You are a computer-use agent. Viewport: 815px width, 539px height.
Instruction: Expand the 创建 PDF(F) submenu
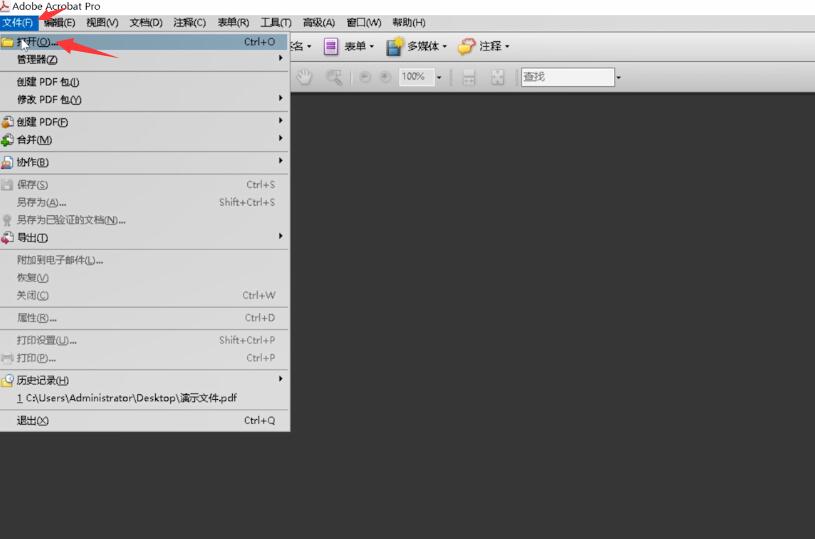click(x=144, y=122)
